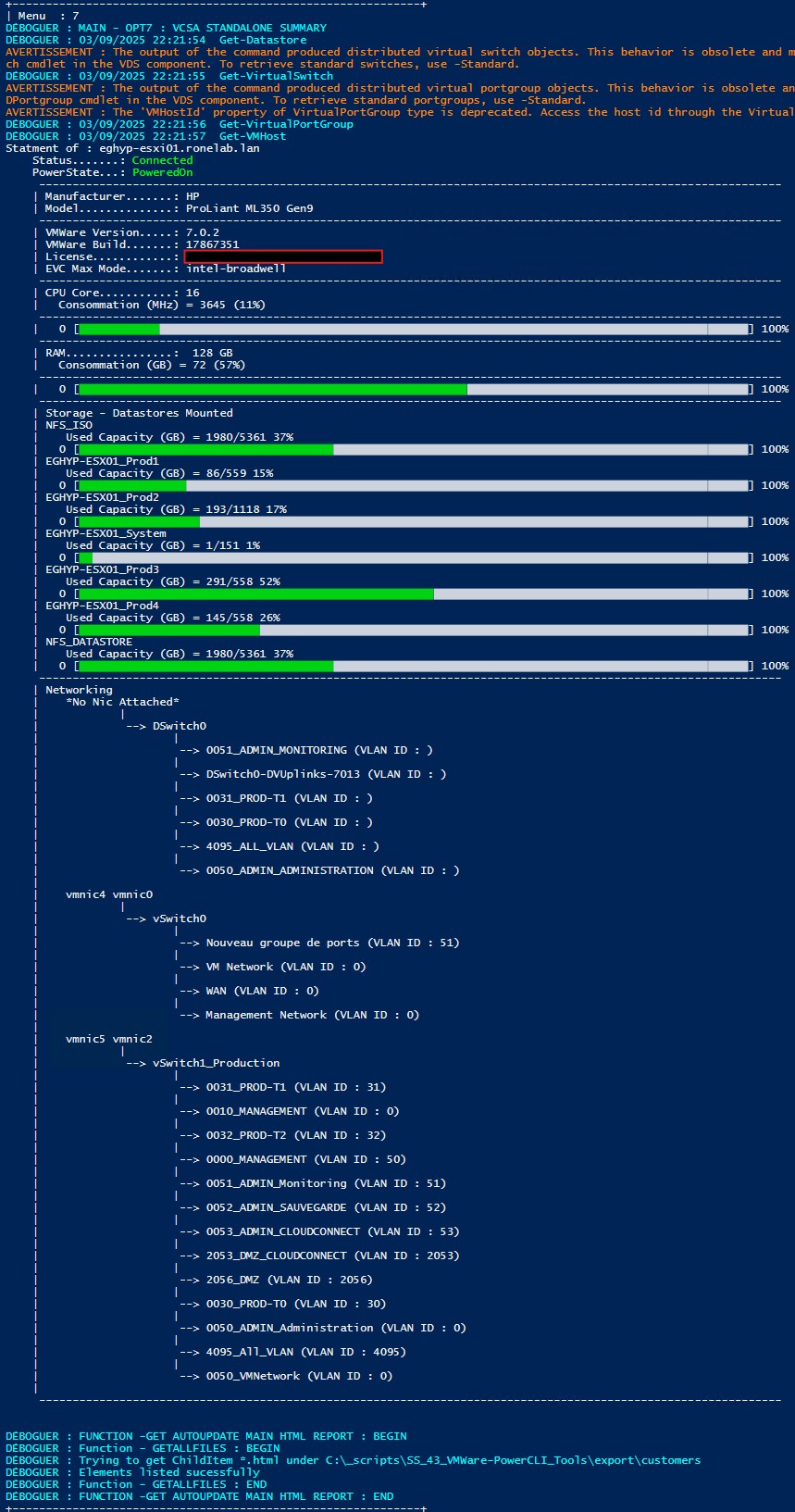Select the 'Nouveau groupe de ports' entry
The width and height of the screenshot is (795, 1512).
[282, 943]
